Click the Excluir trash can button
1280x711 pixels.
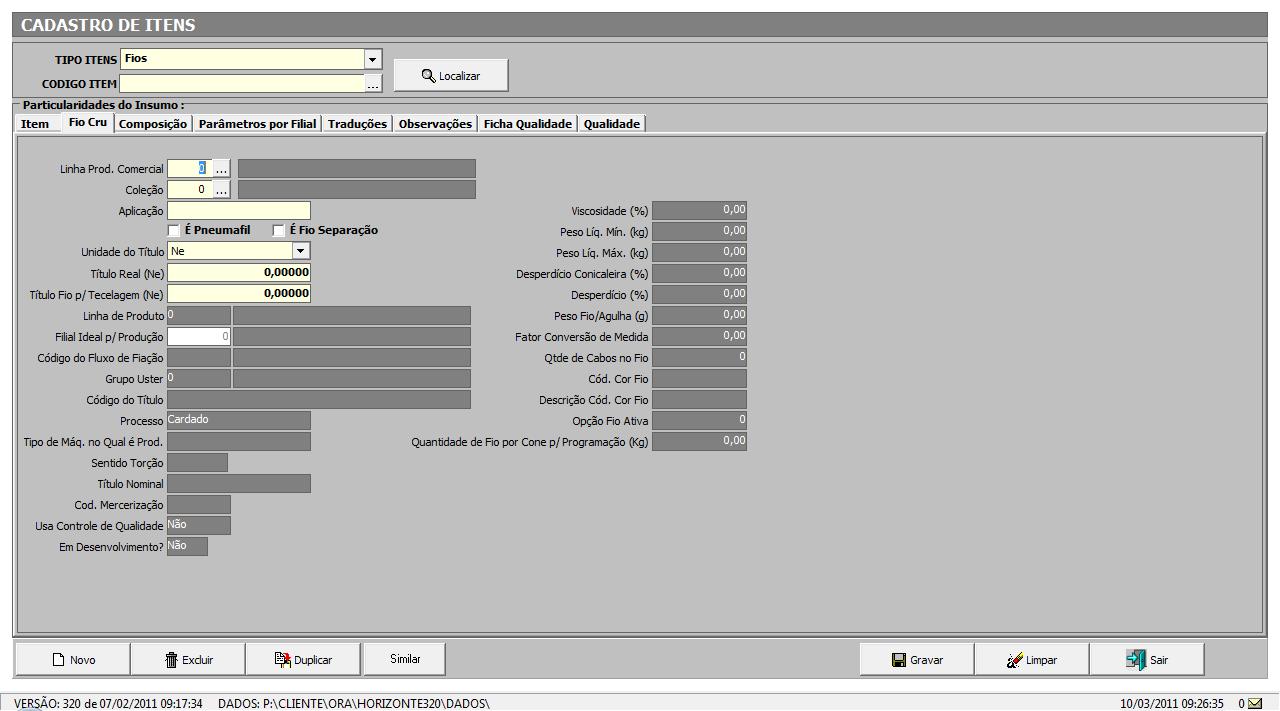188,660
